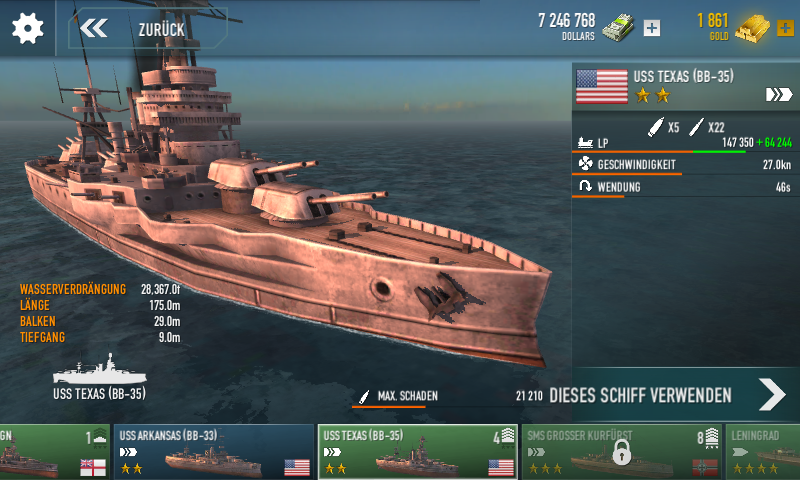Tap the locked SMS Grosser Kurfürst card
Image resolution: width=800 pixels, height=480 pixels.
(x=622, y=452)
